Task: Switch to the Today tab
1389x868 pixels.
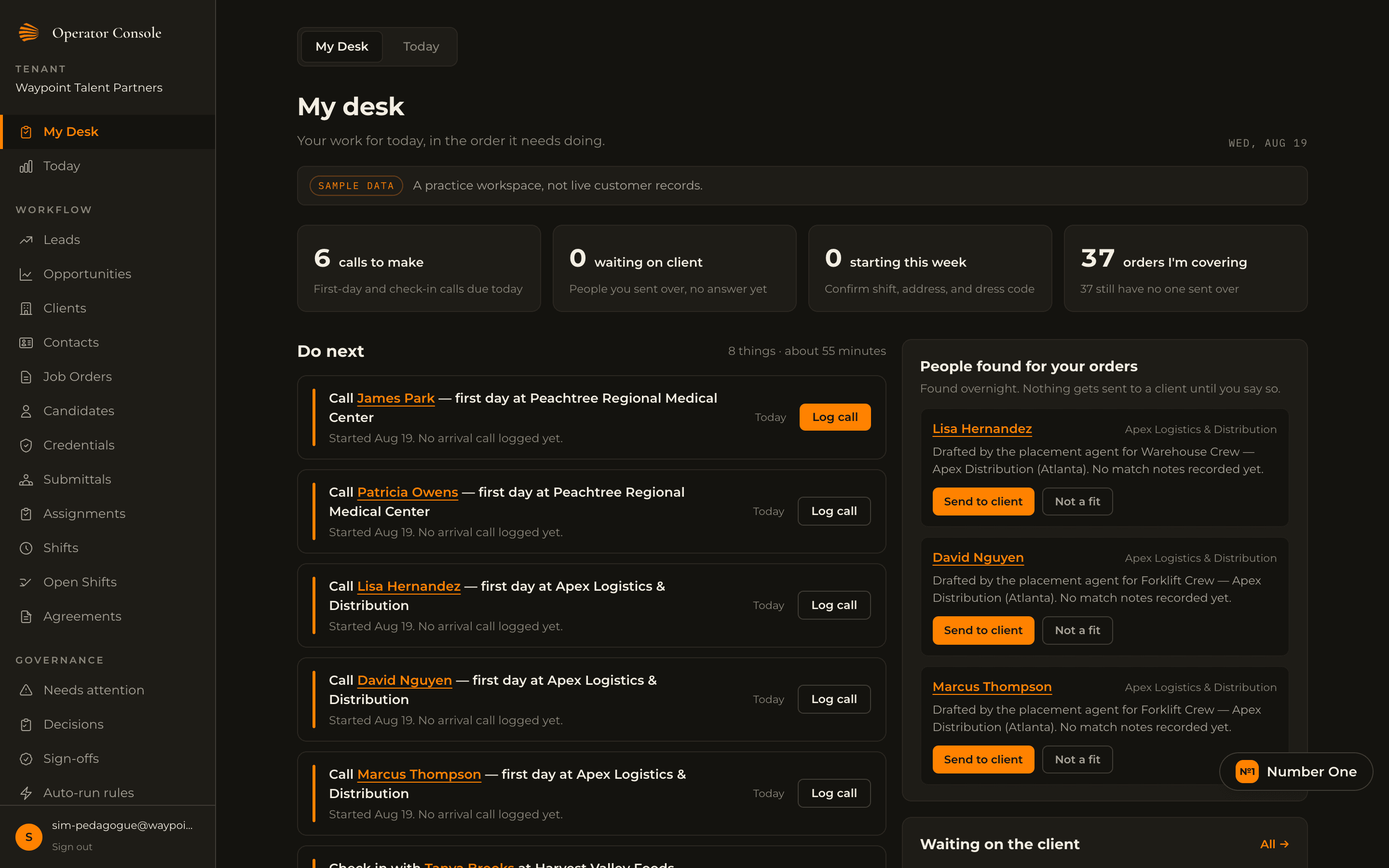Action: pyautogui.click(x=421, y=46)
